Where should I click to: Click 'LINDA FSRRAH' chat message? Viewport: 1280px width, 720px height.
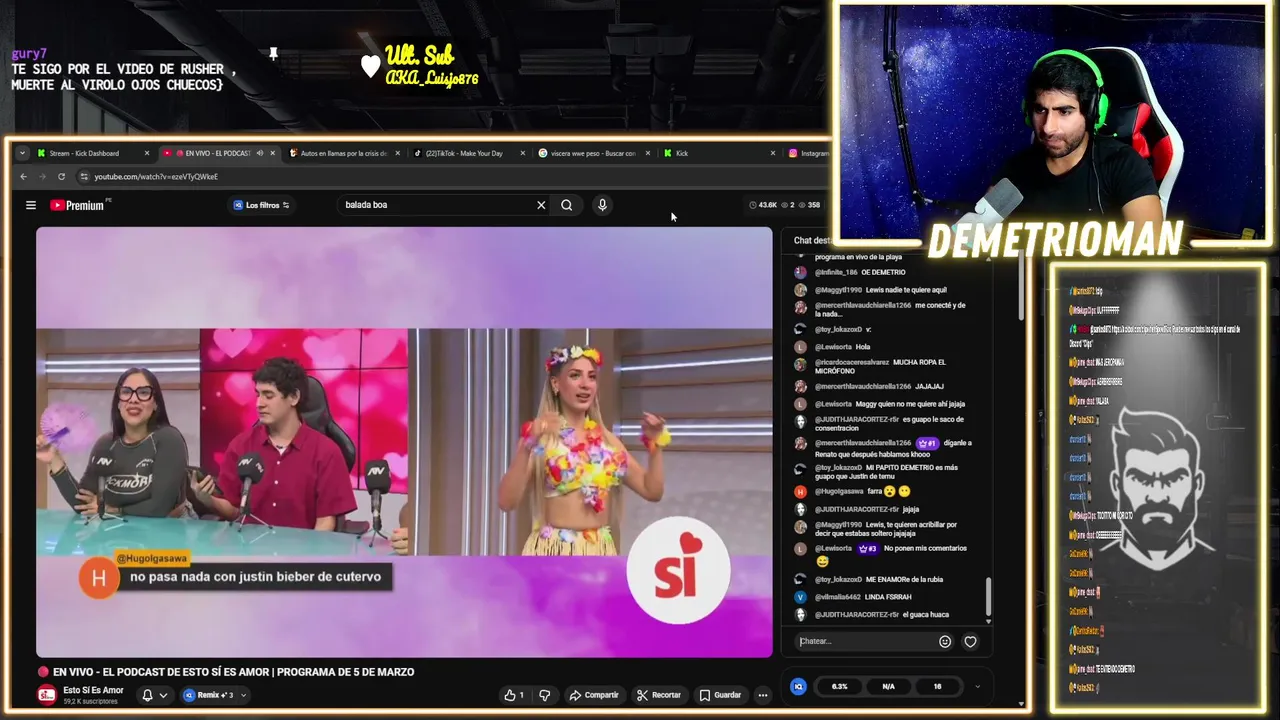(x=889, y=597)
